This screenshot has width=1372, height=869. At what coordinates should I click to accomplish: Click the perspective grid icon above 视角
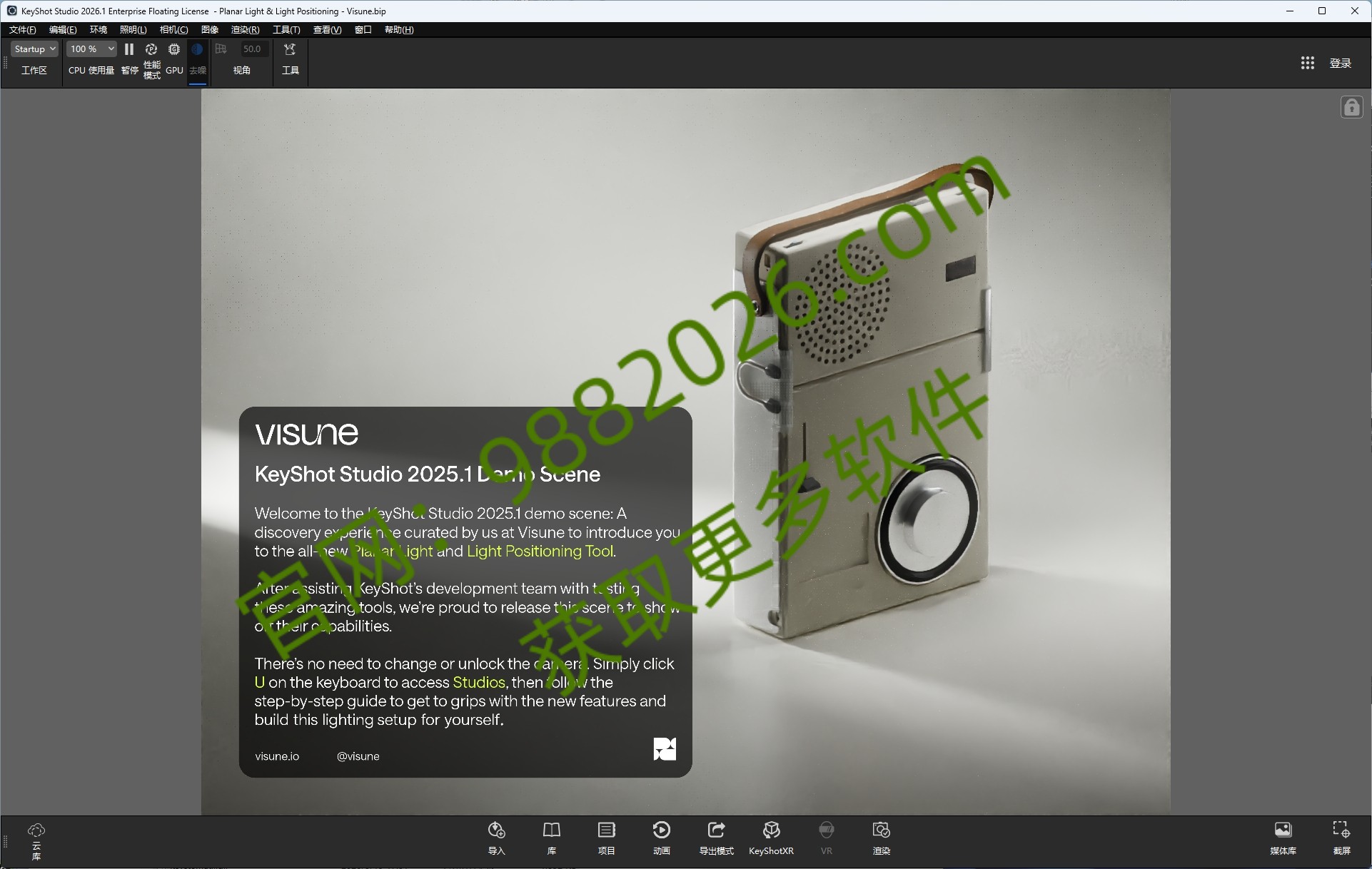[x=221, y=49]
